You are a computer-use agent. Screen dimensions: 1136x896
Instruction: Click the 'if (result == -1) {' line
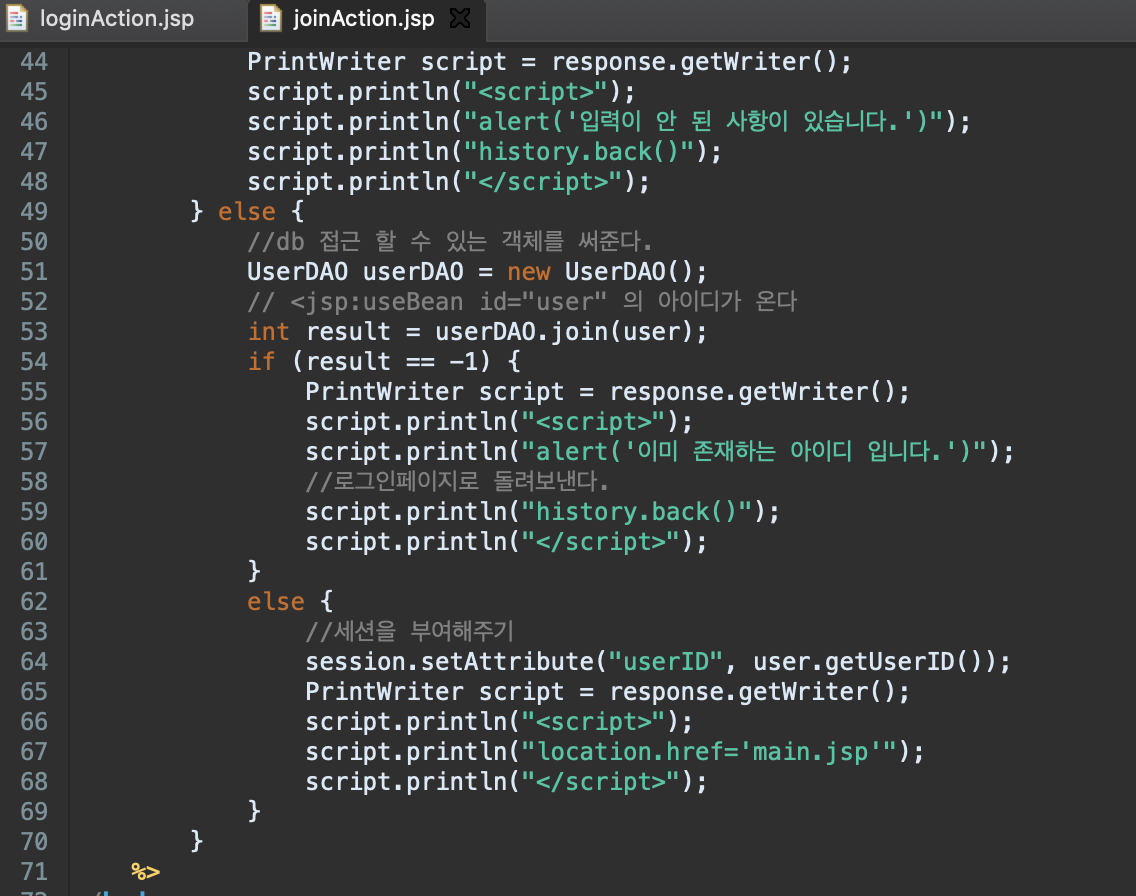tap(384, 361)
